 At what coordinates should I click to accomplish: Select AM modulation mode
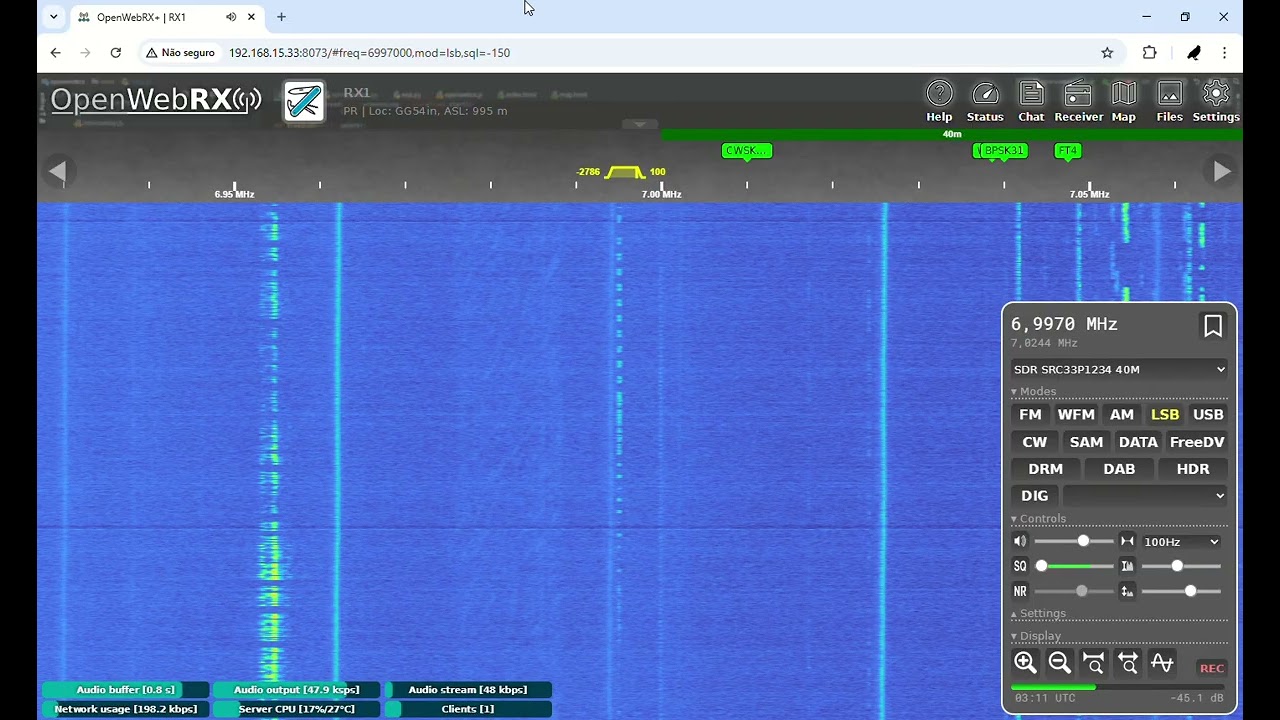pyautogui.click(x=1122, y=414)
